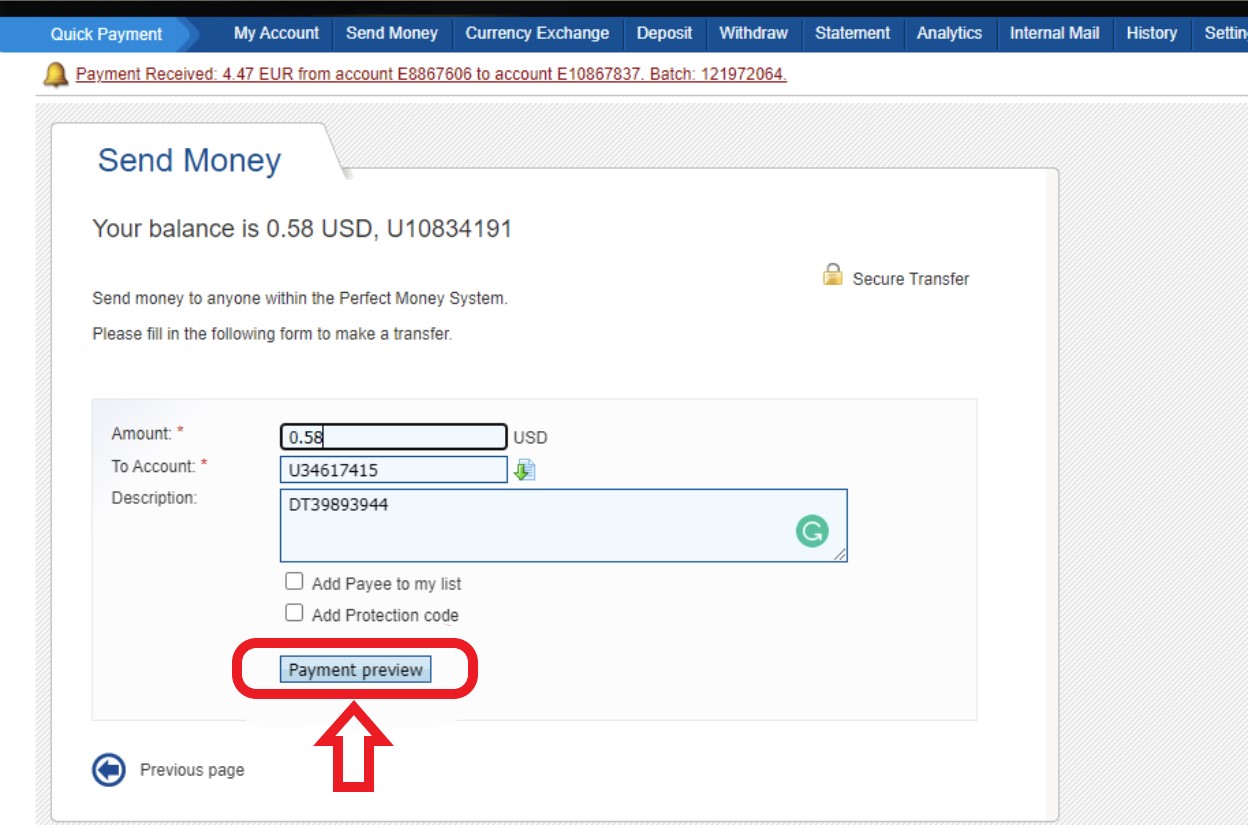Click the Payment preview button
This screenshot has height=828, width=1248.
point(355,670)
